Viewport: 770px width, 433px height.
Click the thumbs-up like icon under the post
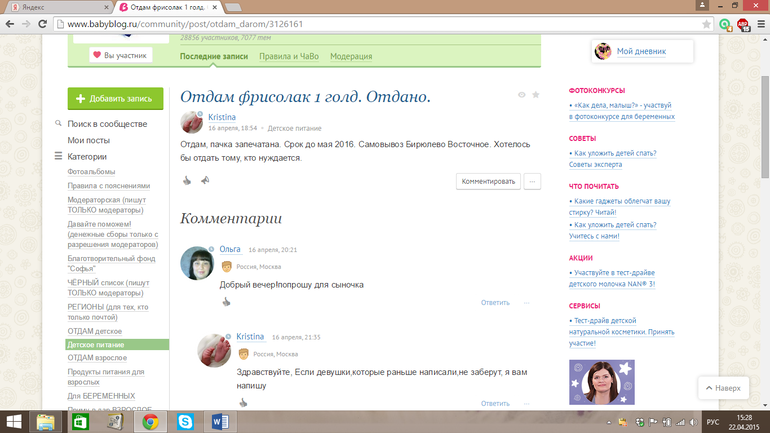[187, 181]
